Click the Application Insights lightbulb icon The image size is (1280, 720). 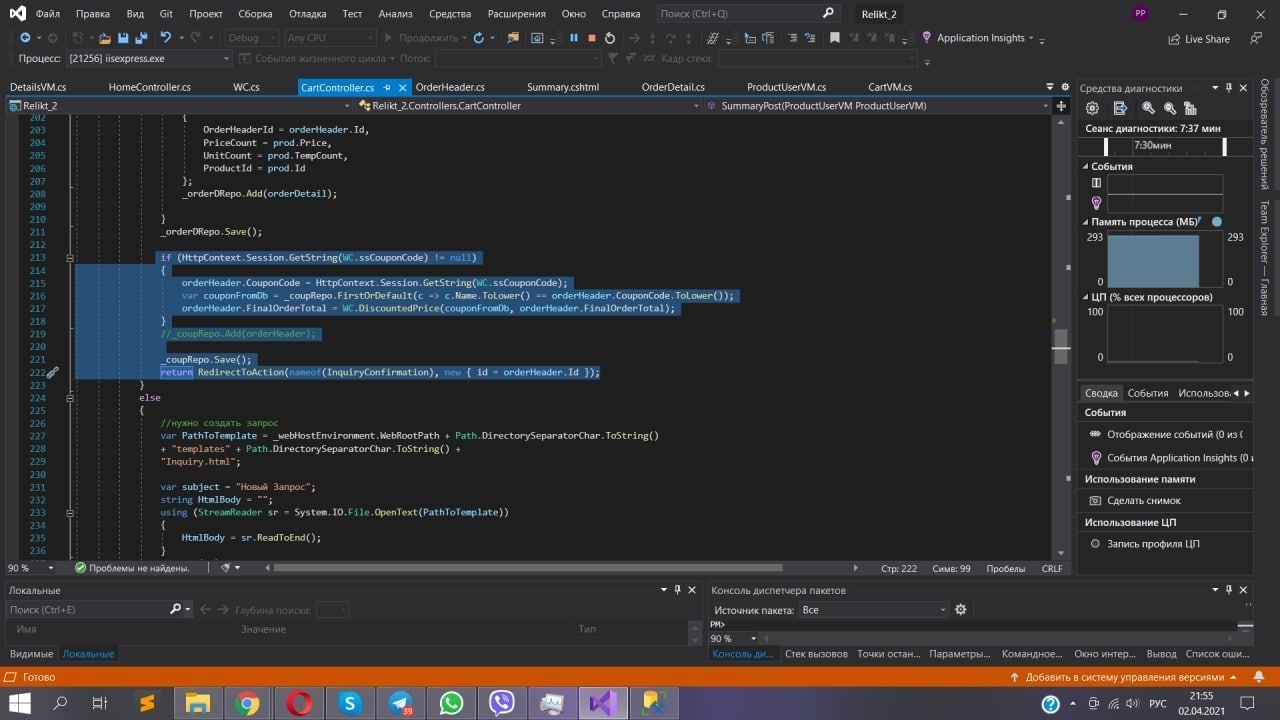(x=926, y=38)
